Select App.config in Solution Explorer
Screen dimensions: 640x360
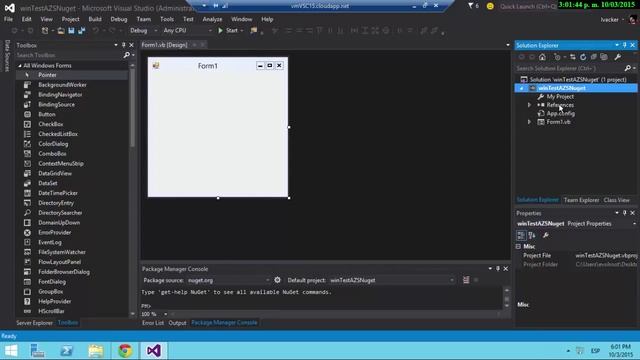click(560, 113)
